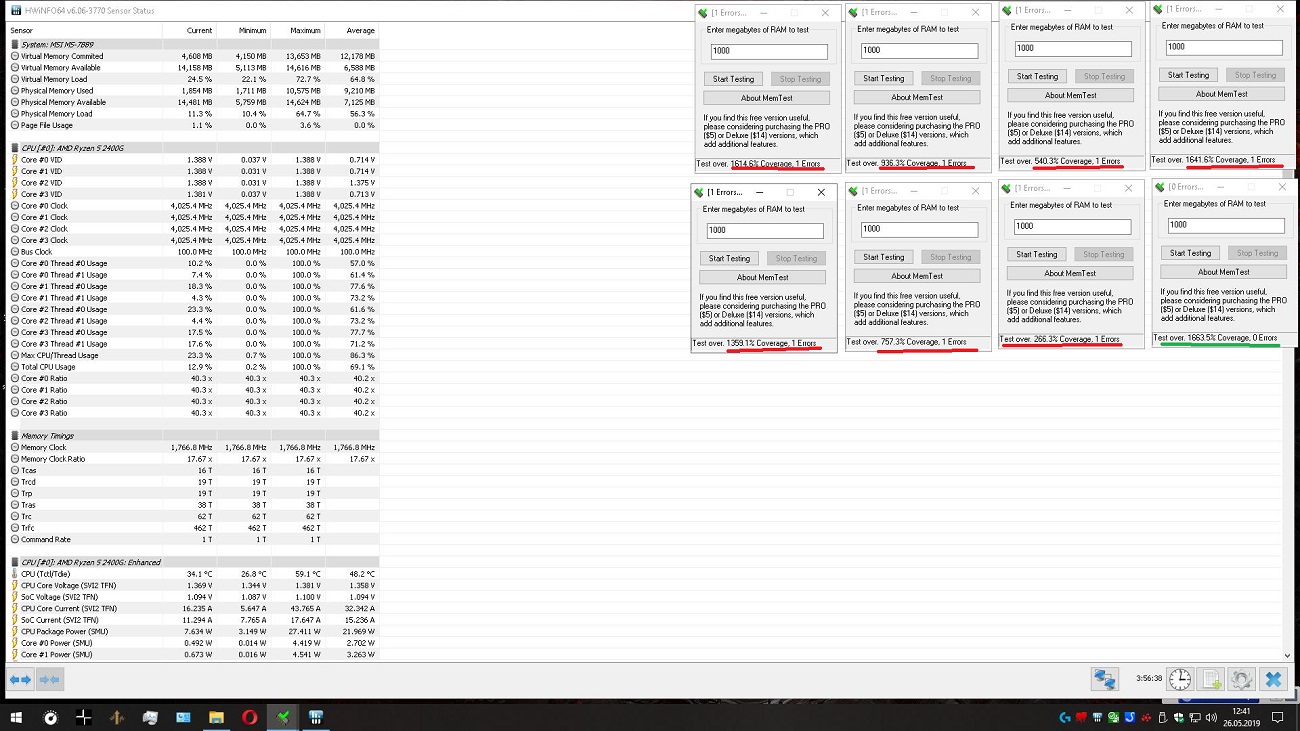The height and width of the screenshot is (731, 1300).
Task: Select the Command Rate sensor row
Action: click(193, 539)
